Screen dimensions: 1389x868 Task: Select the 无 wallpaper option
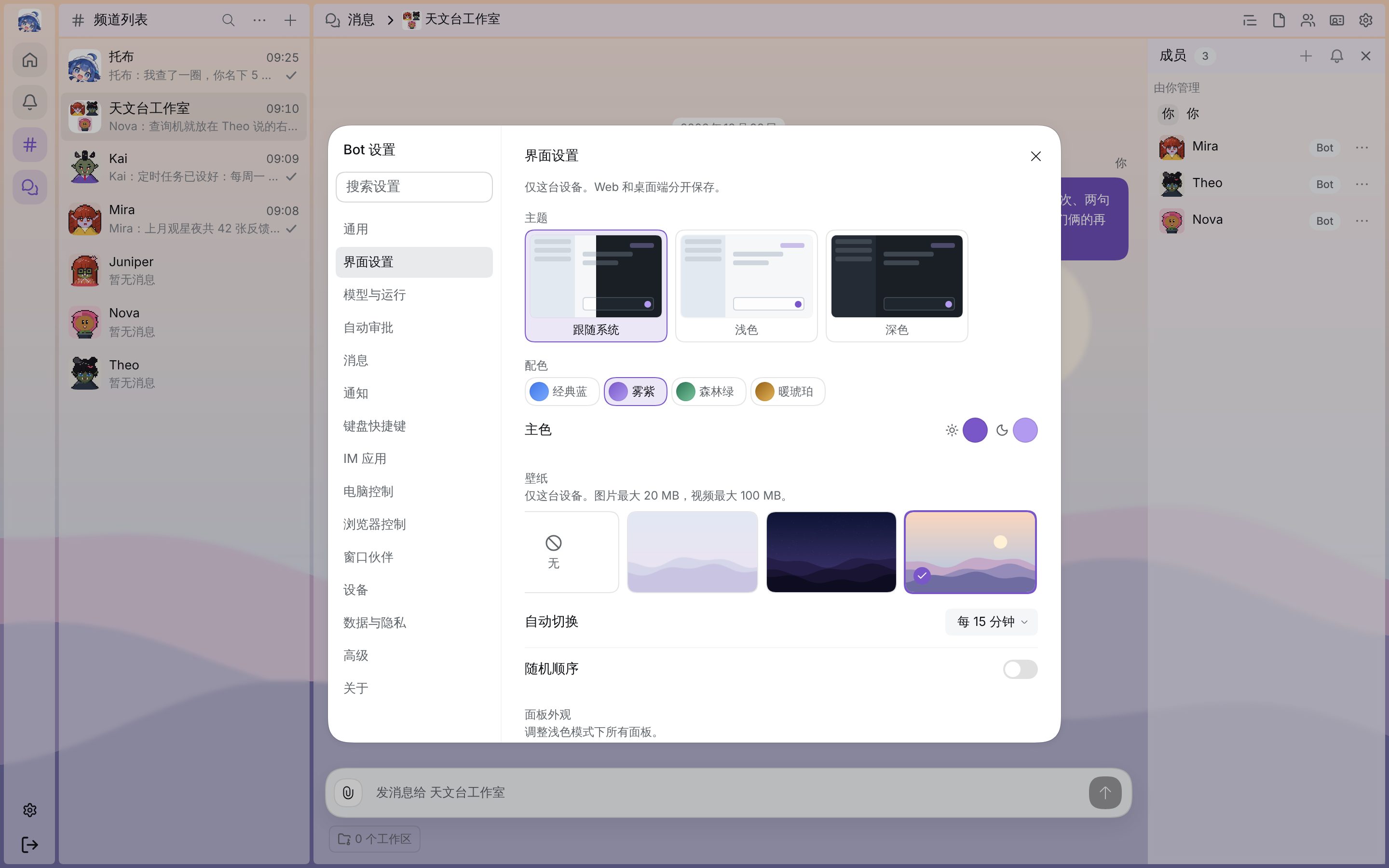(x=571, y=552)
